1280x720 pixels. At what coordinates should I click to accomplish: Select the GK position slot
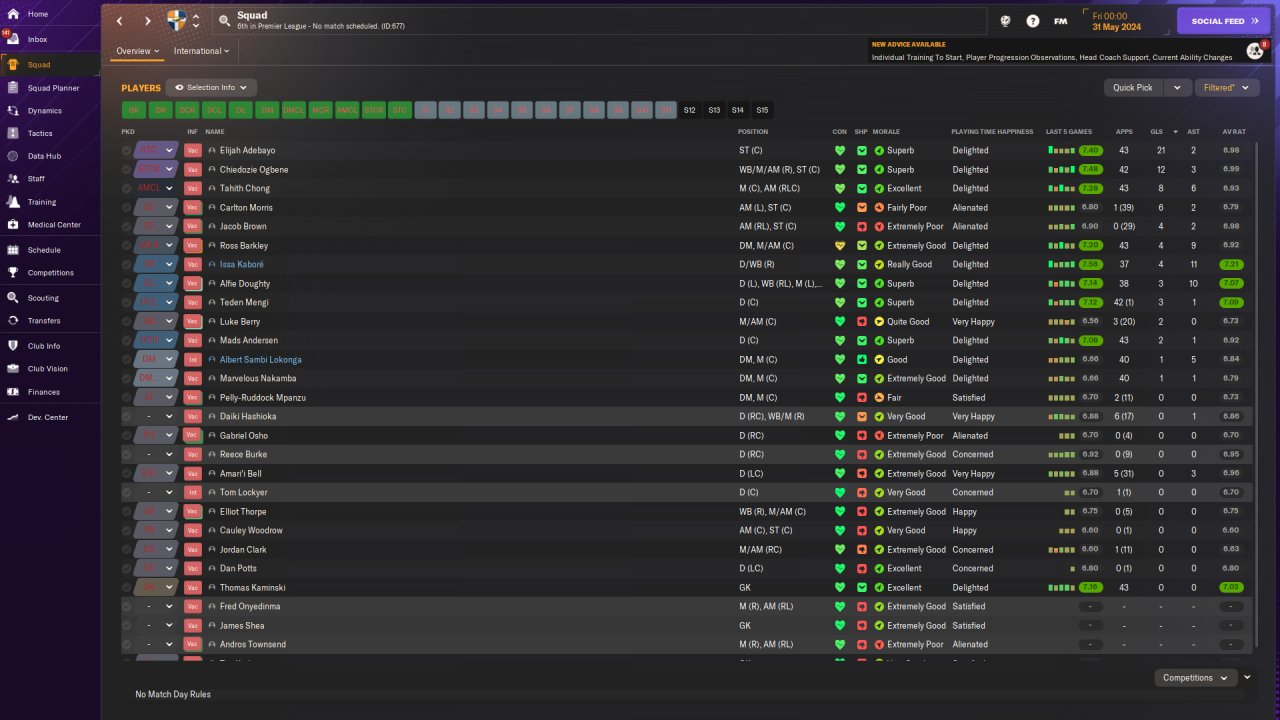(x=134, y=110)
